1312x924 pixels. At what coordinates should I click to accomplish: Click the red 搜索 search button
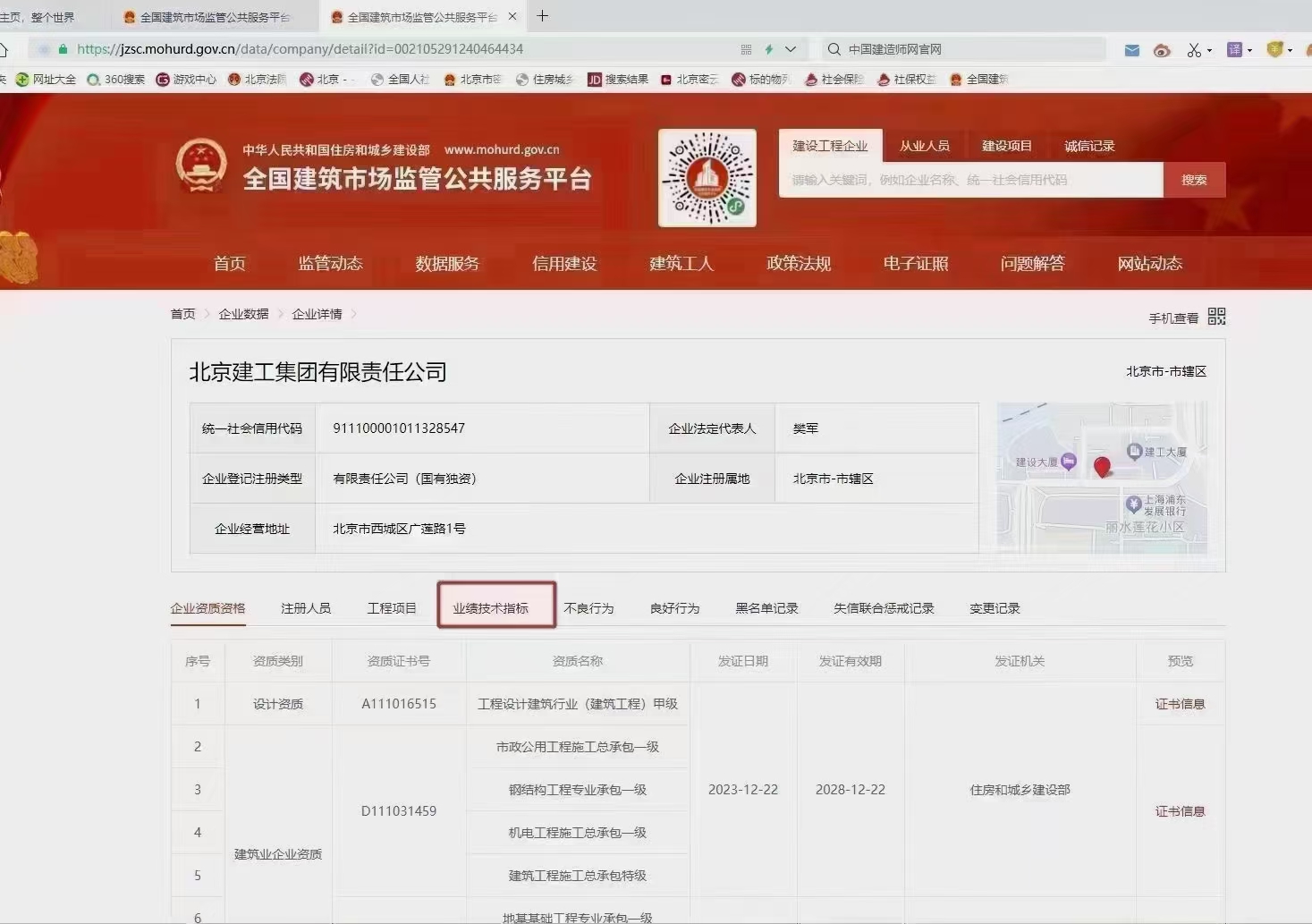[1193, 179]
